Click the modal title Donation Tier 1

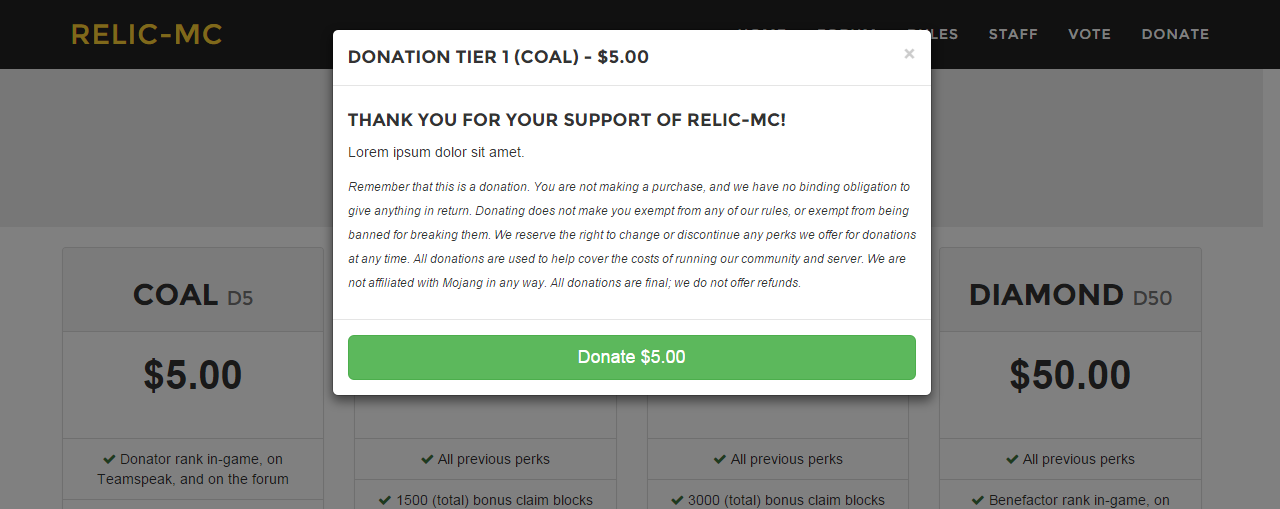[x=498, y=57]
